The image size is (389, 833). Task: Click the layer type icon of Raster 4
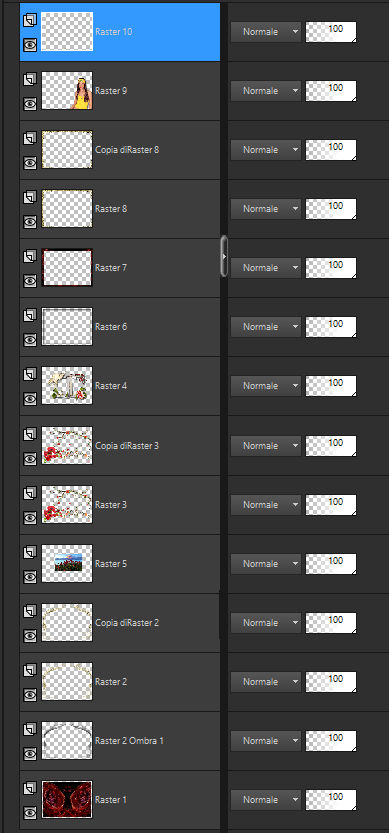pos(30,375)
